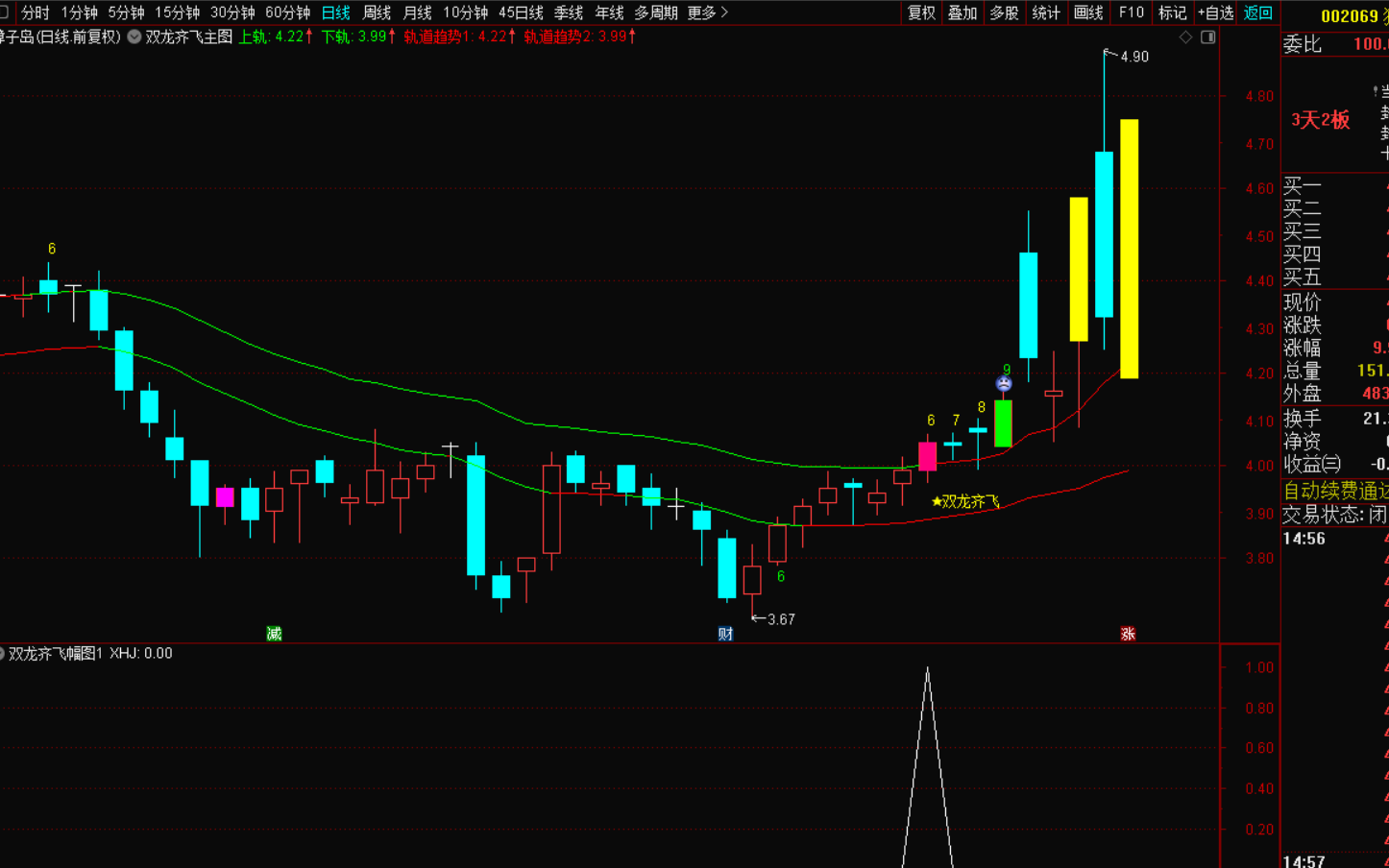Click the blue 财 event marker

[725, 634]
